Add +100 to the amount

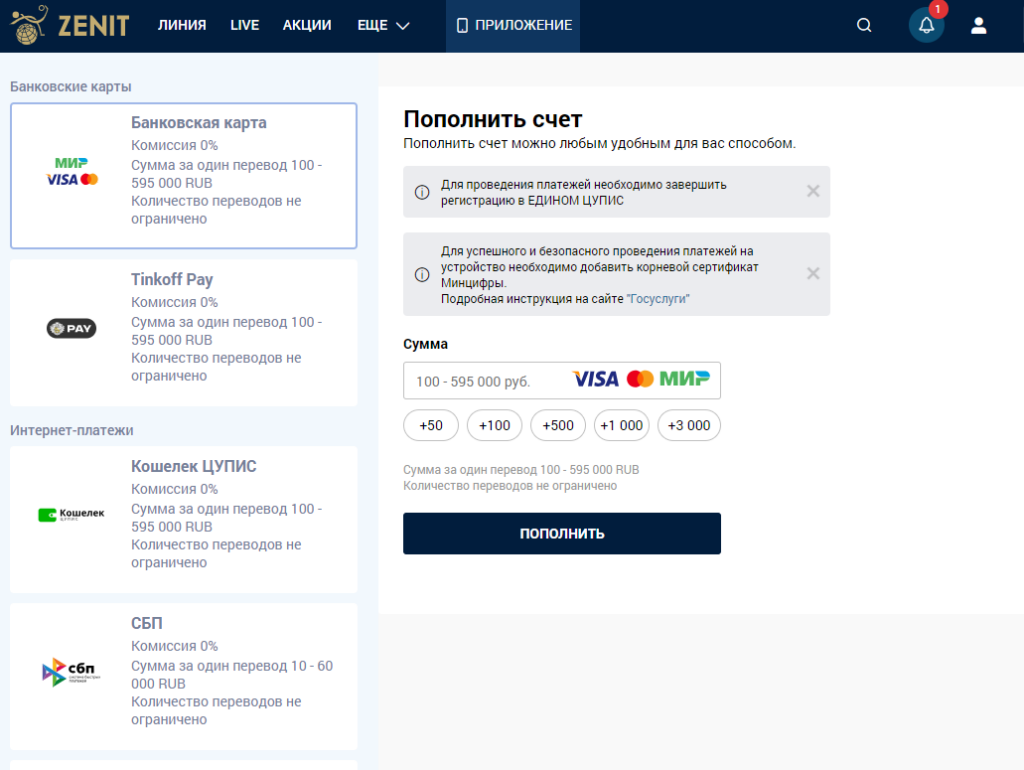click(494, 426)
